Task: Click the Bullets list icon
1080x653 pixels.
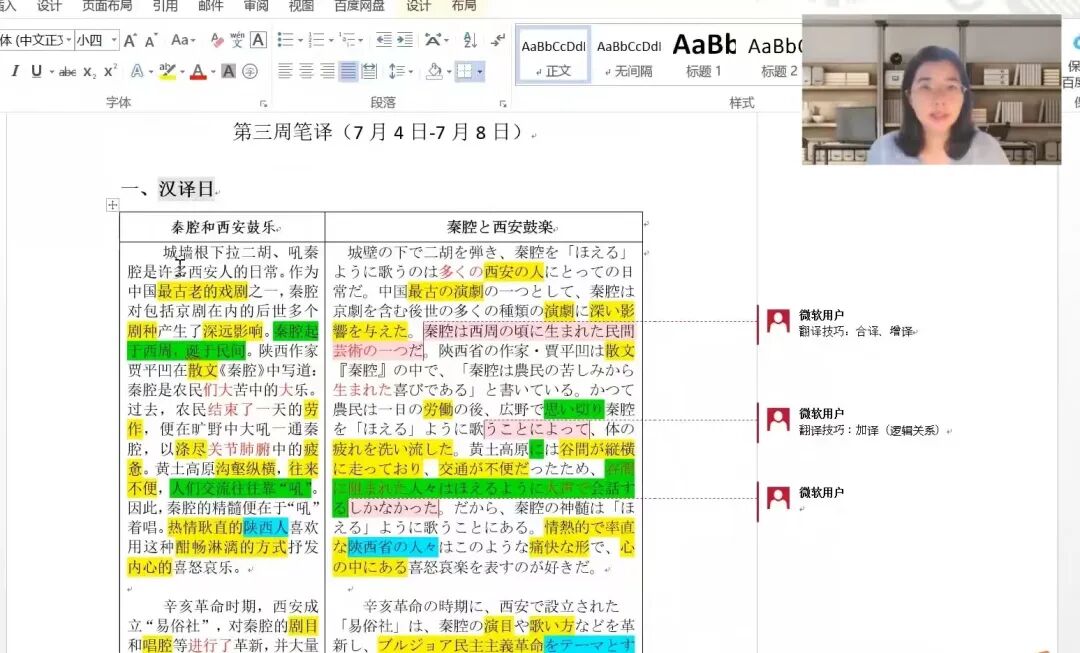Action: tap(285, 40)
